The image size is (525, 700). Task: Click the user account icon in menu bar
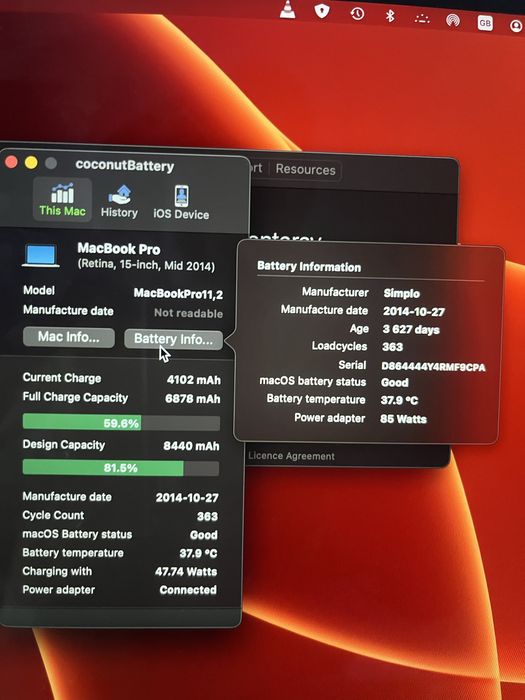517,26
